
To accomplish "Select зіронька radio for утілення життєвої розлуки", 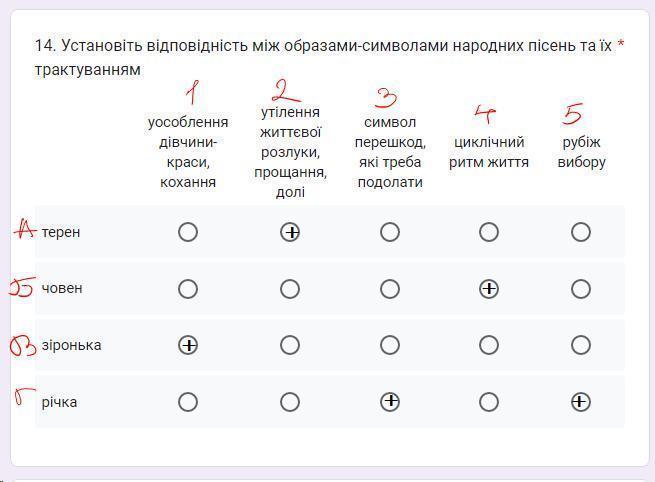I will point(290,345).
